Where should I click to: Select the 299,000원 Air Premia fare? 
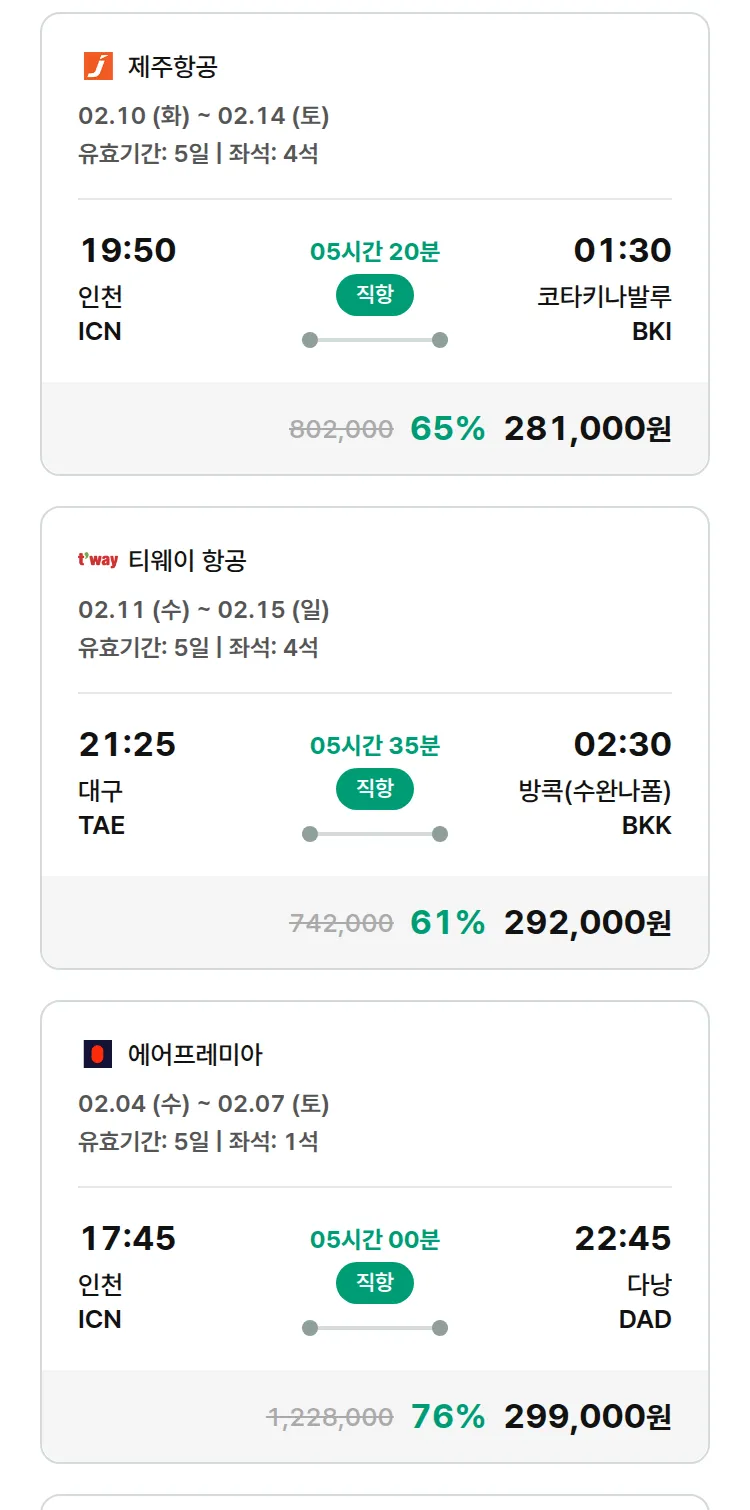pyautogui.click(x=587, y=1417)
